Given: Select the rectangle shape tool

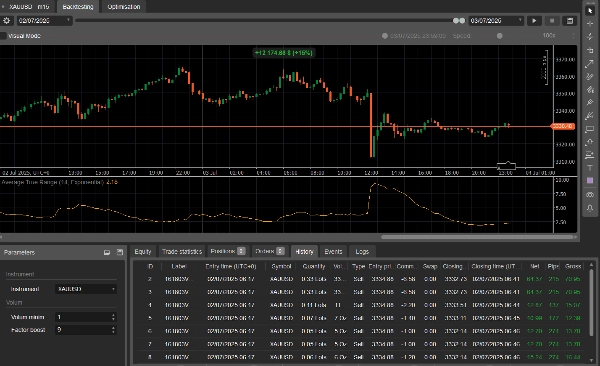Looking at the screenshot, I should click(x=590, y=129).
